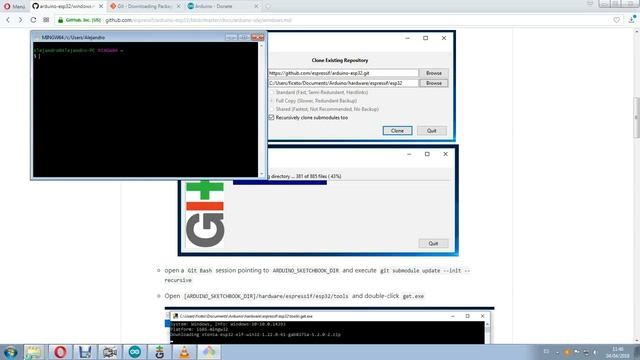Click the target directory field in Clone dialog
This screenshot has height=360, width=640.
(x=343, y=83)
